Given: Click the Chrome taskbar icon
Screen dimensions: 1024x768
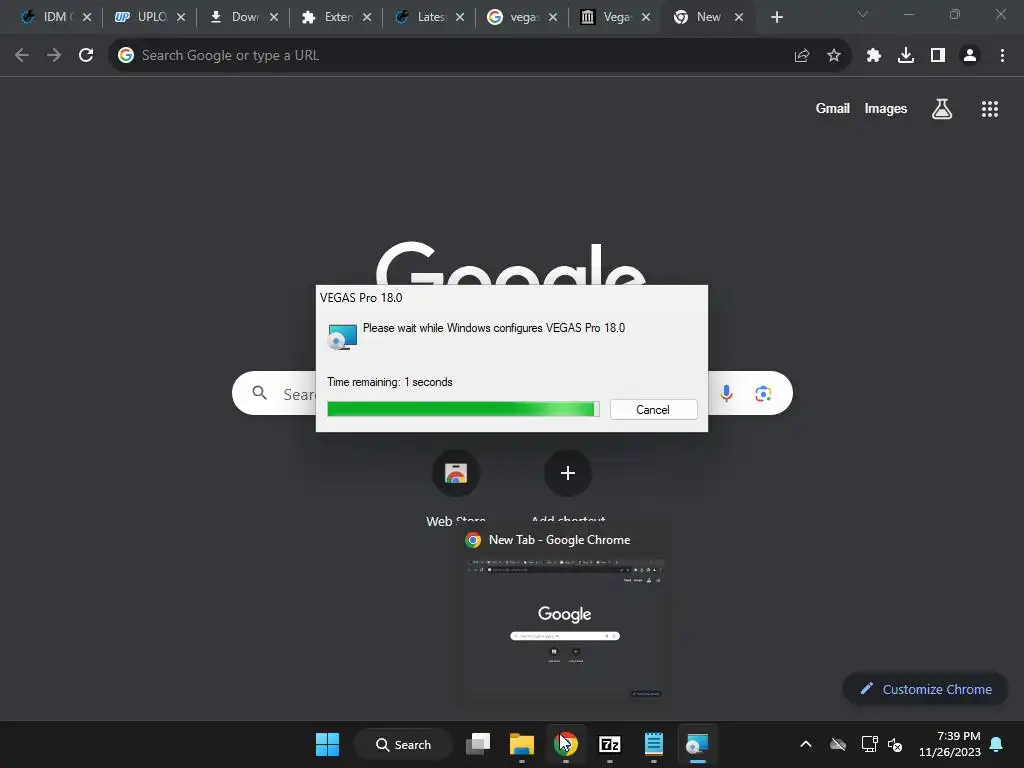Looking at the screenshot, I should [x=566, y=744].
